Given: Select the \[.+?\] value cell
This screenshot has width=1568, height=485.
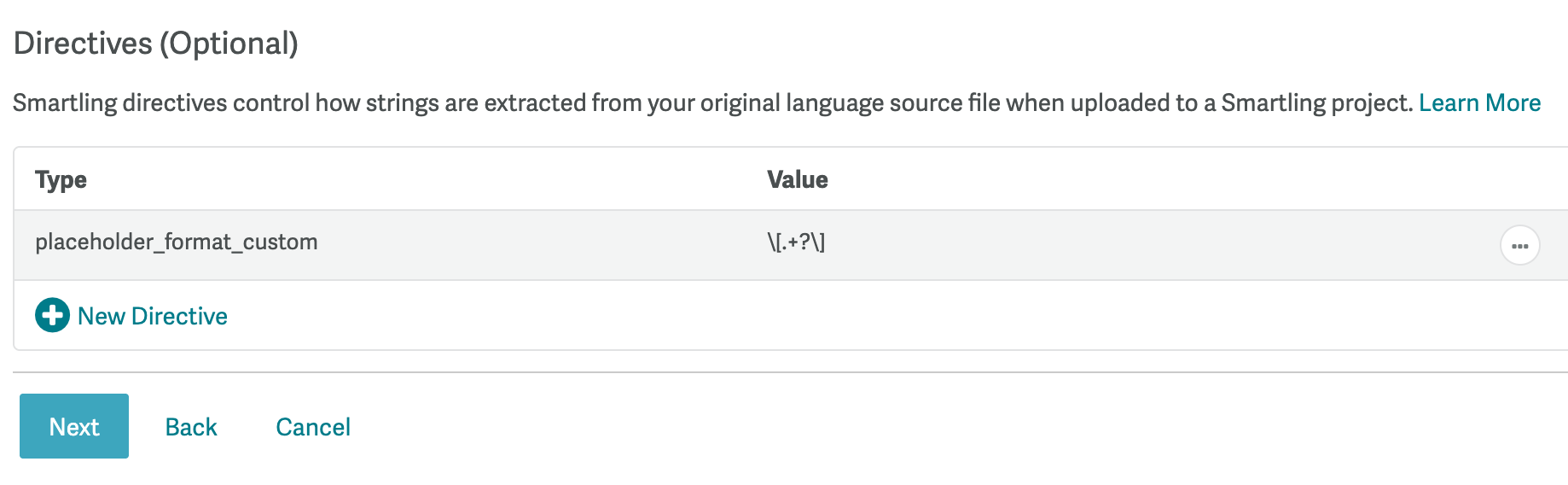Looking at the screenshot, I should pos(796,242).
